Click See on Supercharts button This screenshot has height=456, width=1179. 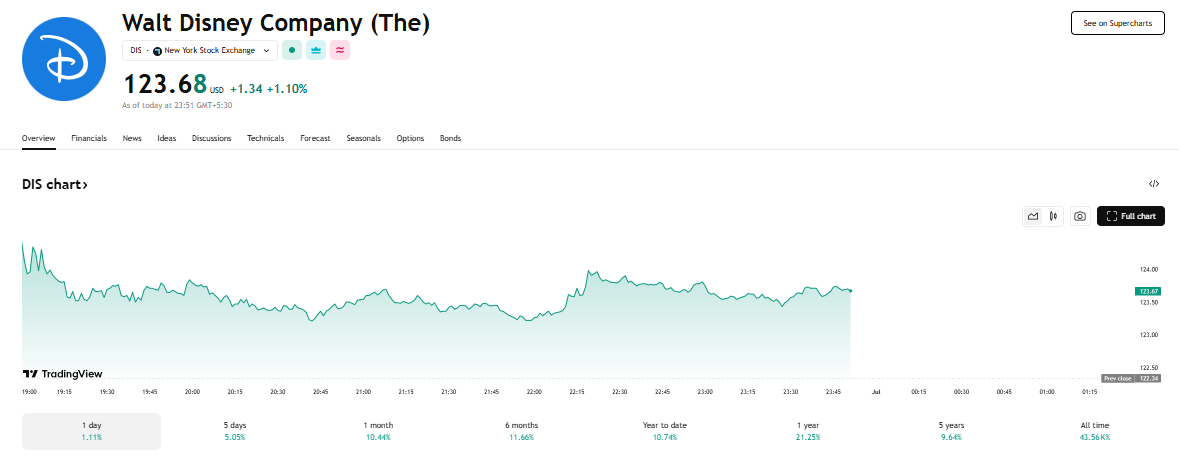point(1117,23)
